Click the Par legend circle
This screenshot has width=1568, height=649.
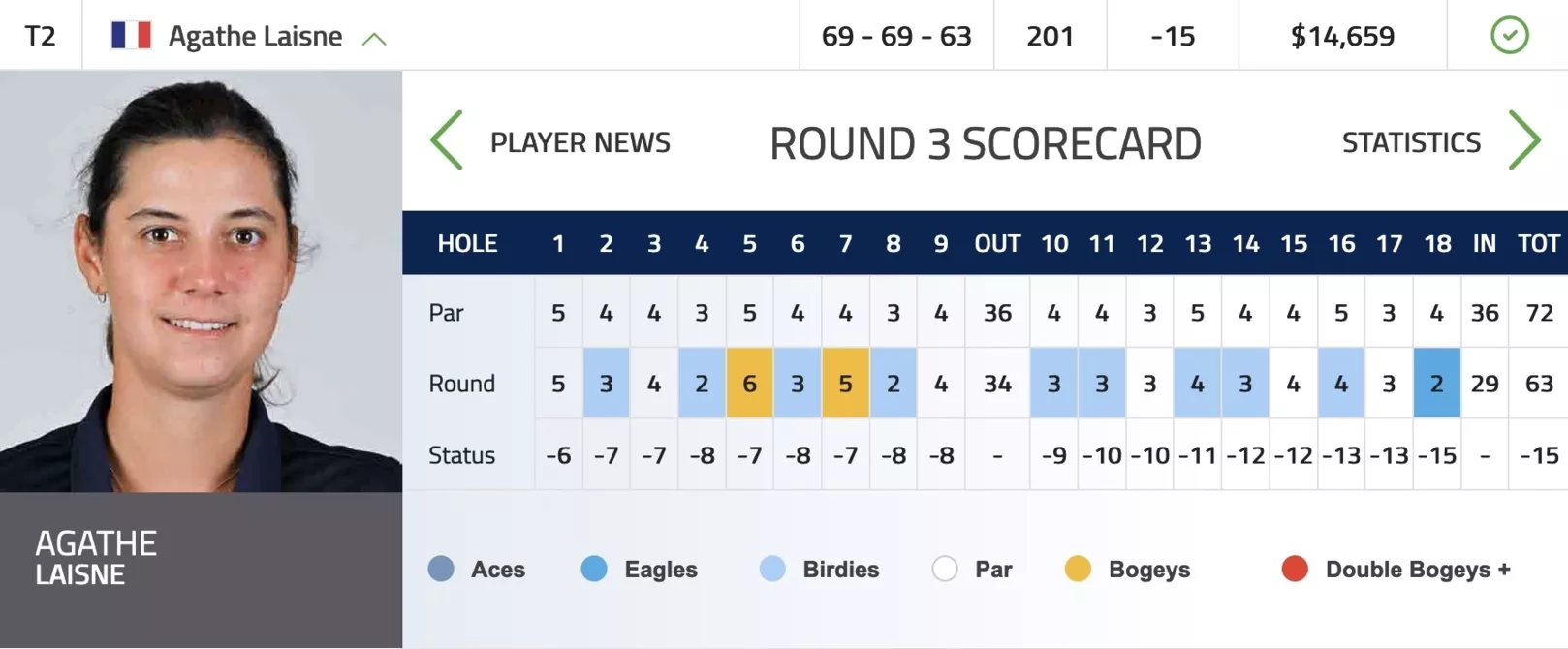[945, 569]
